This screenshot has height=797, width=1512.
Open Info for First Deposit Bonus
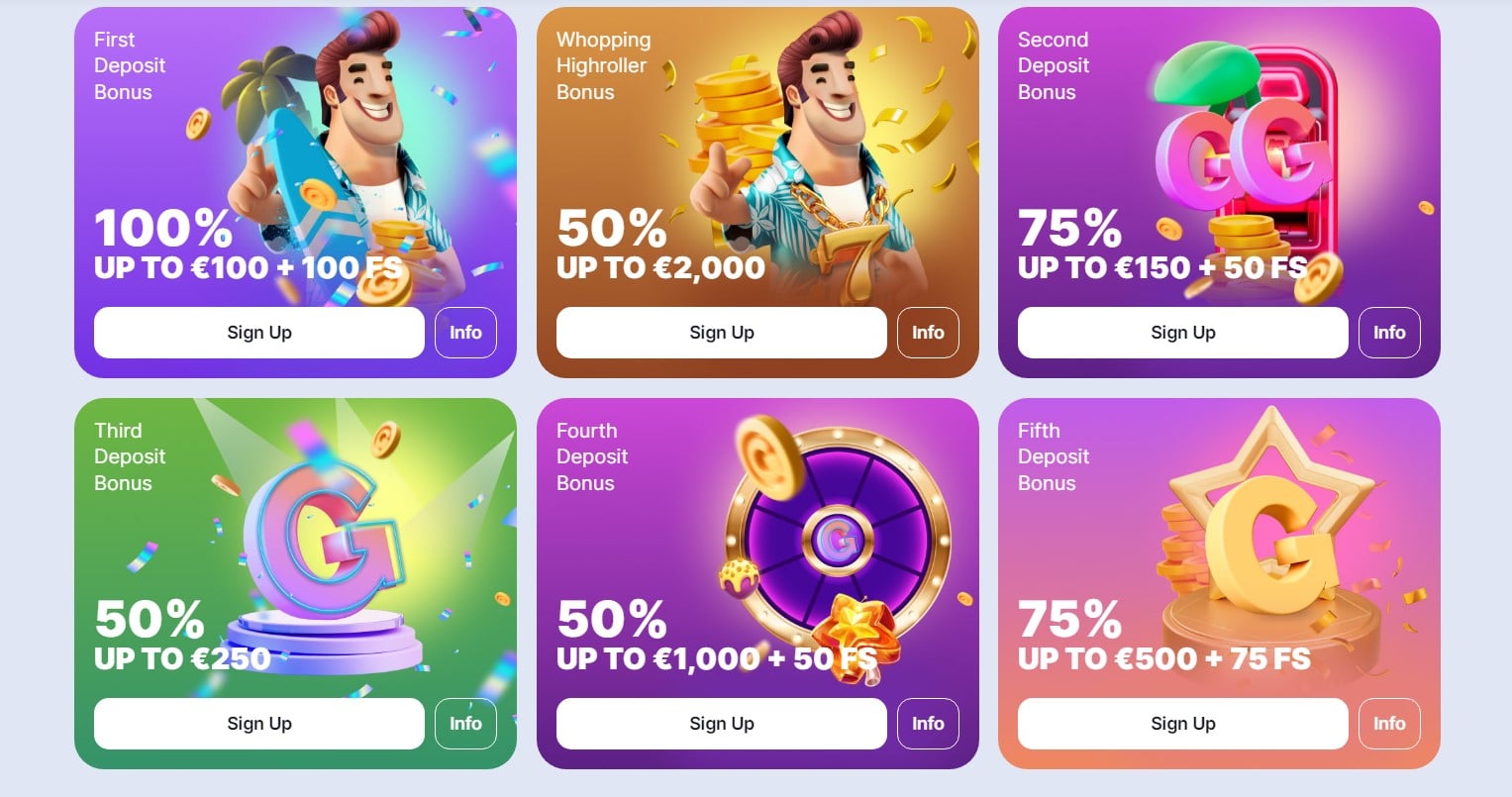465,333
